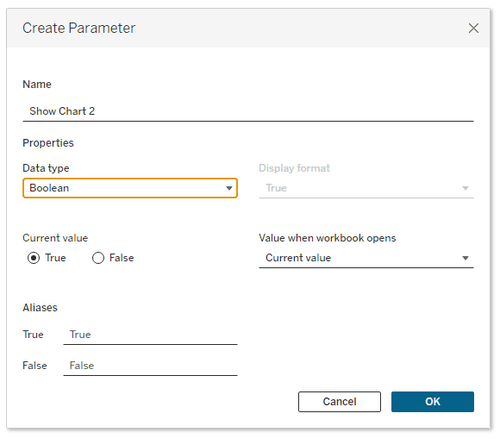Click the Name field containing Show Chart 2
This screenshot has height=439, width=500.
click(248, 111)
